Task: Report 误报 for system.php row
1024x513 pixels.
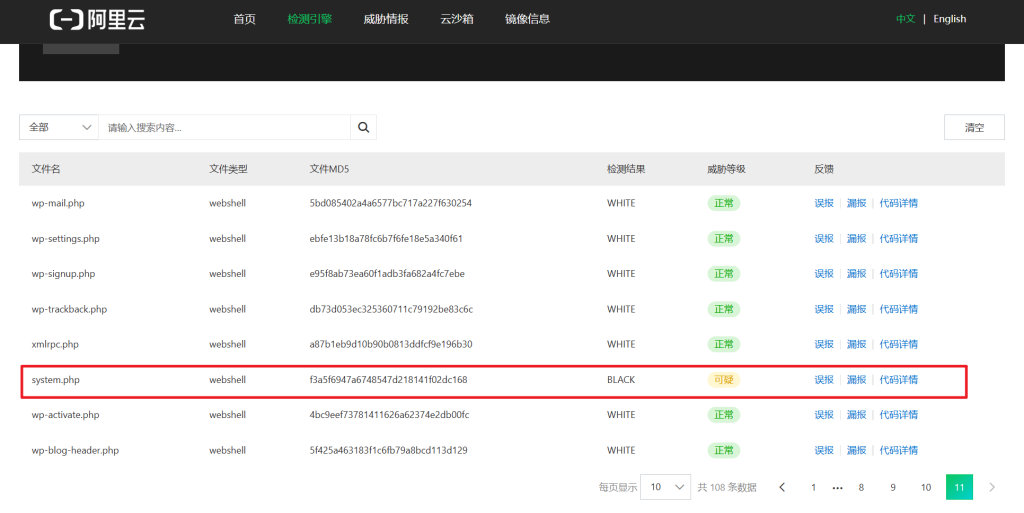Action: coord(824,380)
